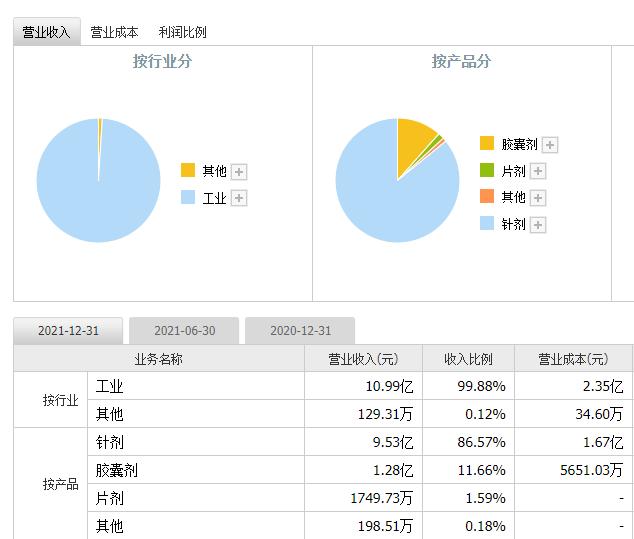Click the 其他 row name under 按产品

click(109, 526)
